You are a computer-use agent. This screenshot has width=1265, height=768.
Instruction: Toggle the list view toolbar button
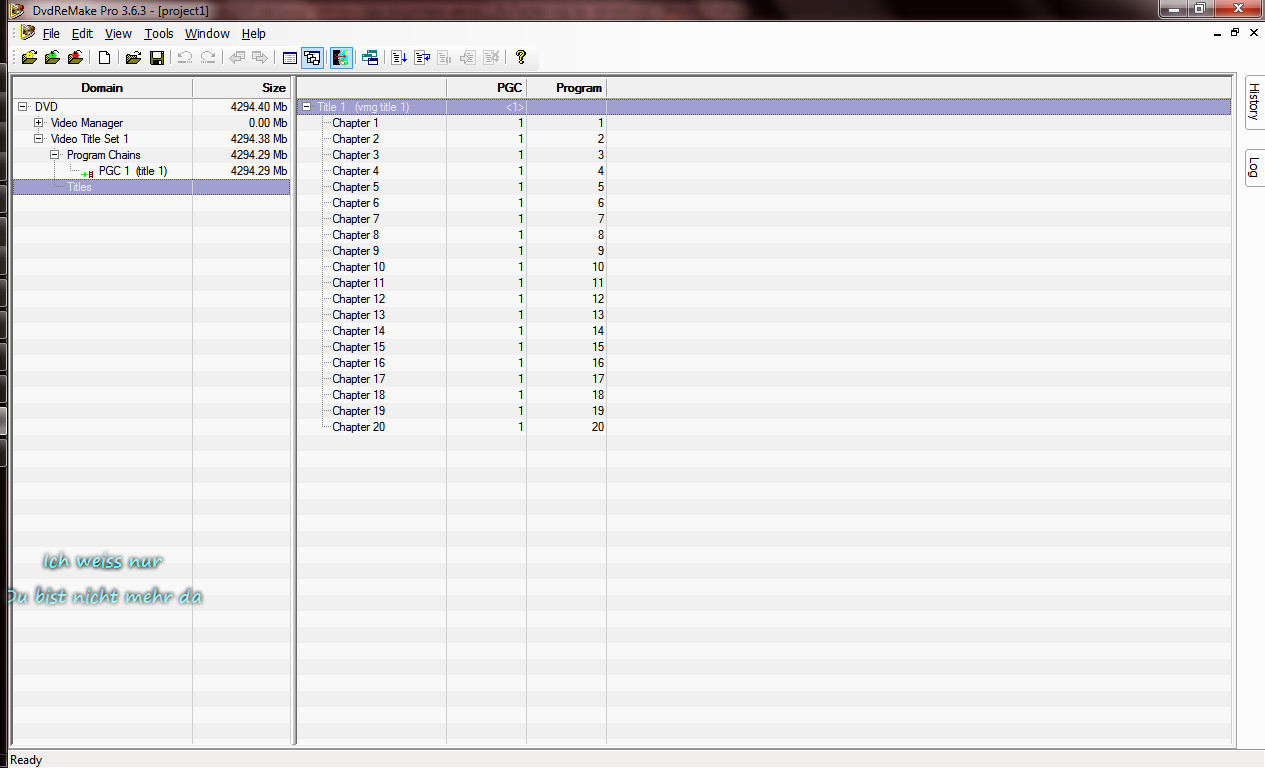click(290, 58)
